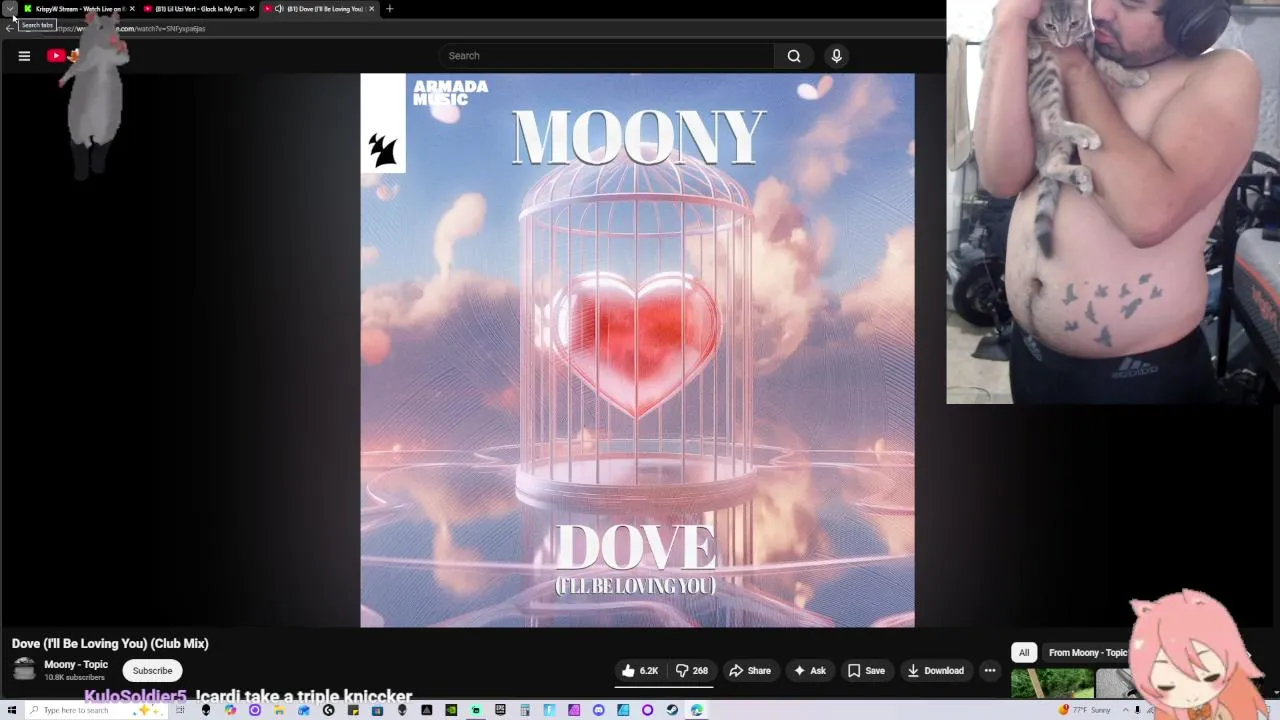Open Calculator from the taskbar
This screenshot has width=1280, height=720.
pyautogui.click(x=525, y=710)
